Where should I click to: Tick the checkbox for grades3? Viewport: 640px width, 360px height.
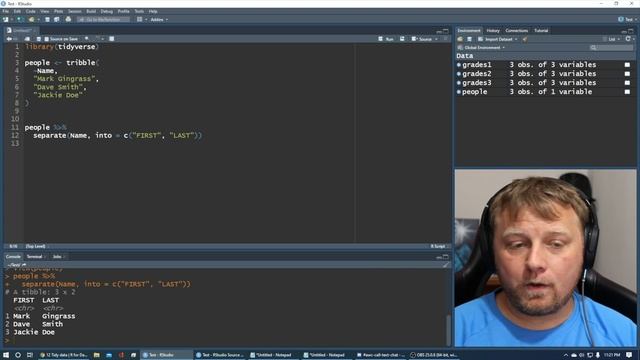627,83
